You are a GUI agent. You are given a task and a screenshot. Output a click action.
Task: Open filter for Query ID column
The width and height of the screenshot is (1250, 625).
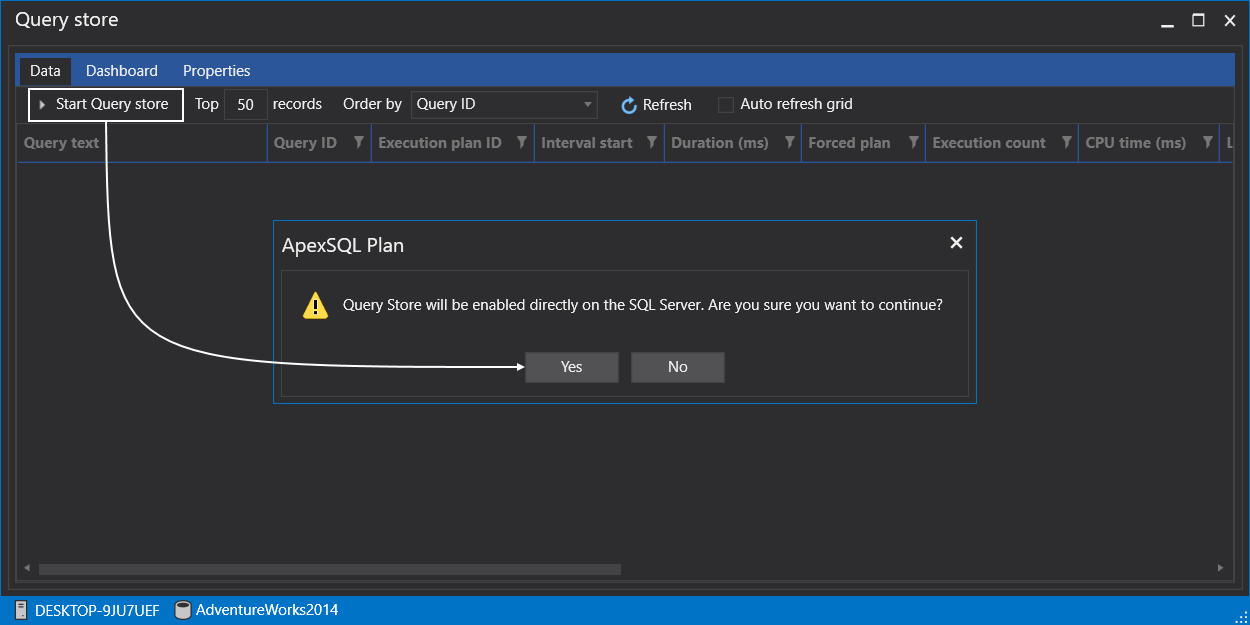pyautogui.click(x=357, y=143)
